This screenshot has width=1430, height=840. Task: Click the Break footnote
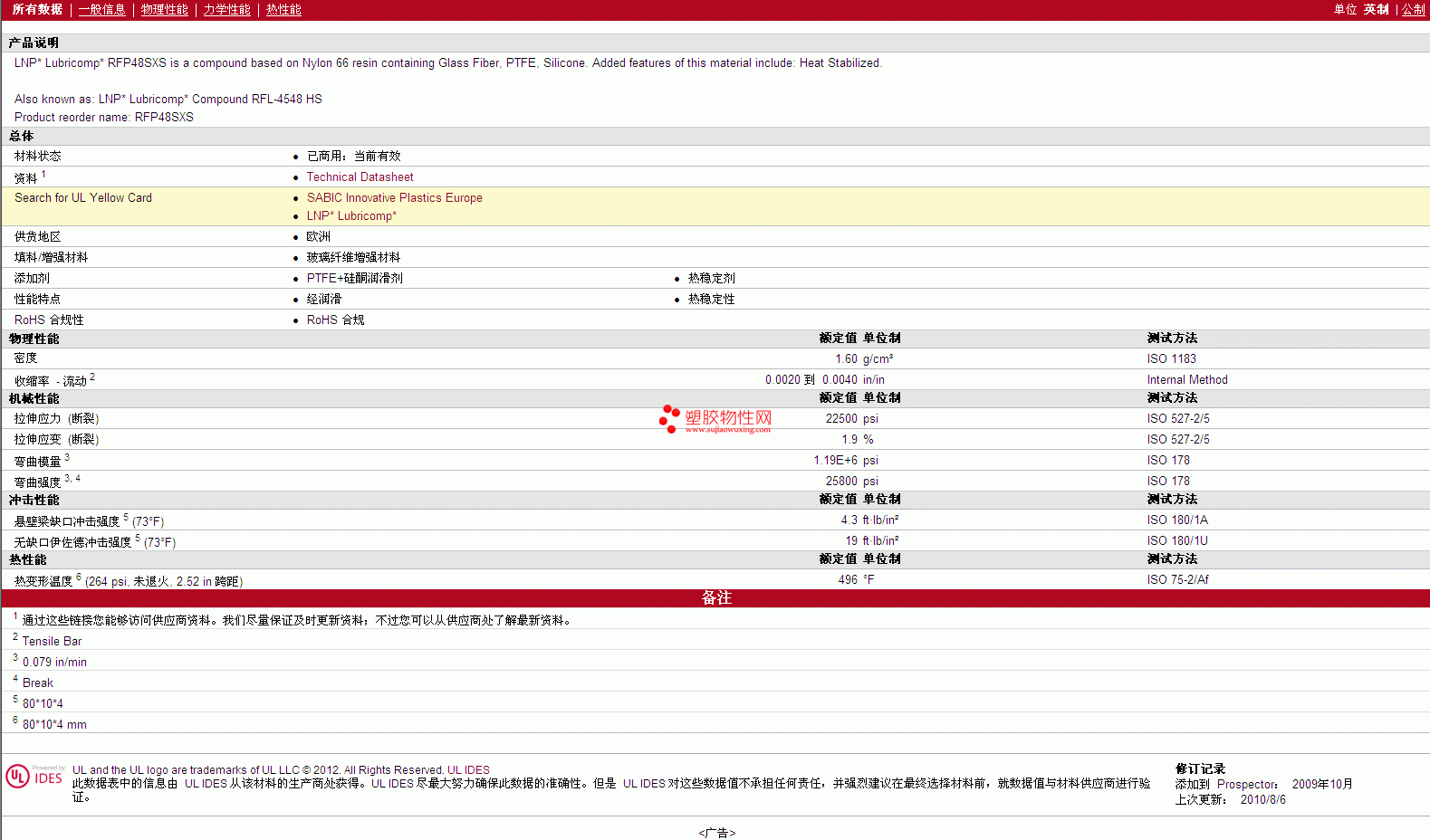pos(37,683)
